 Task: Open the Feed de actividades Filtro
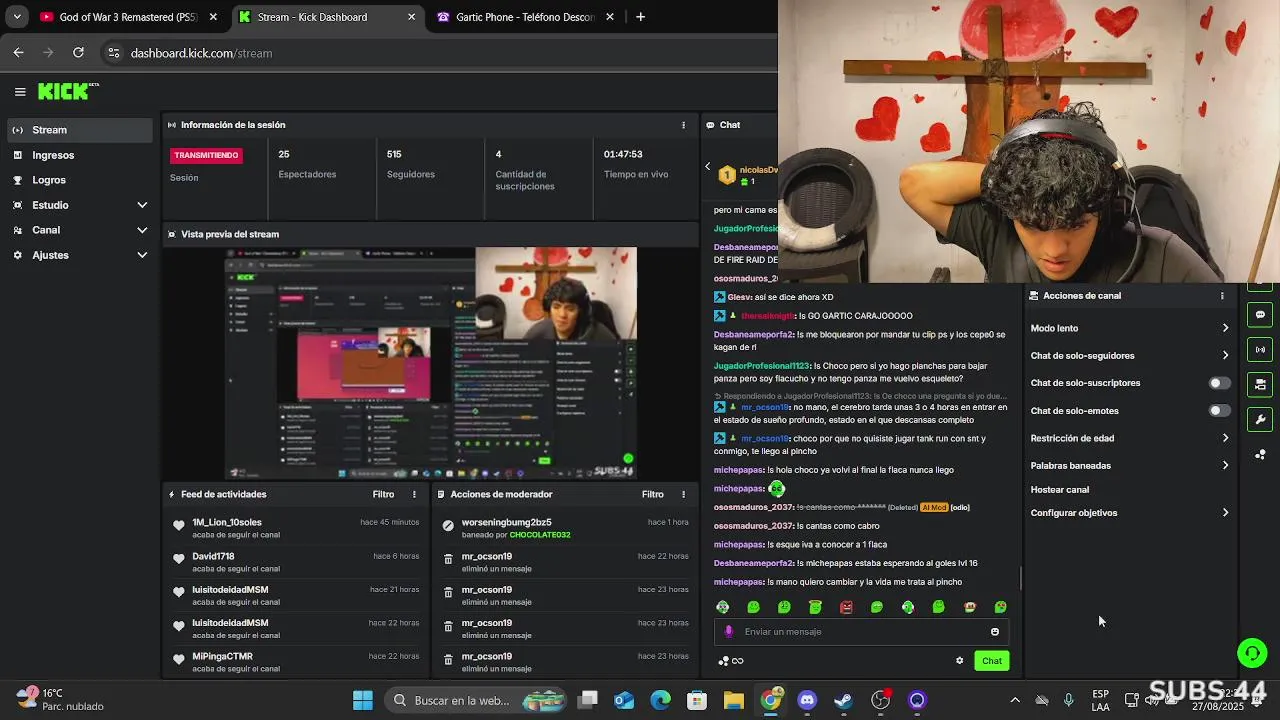[x=383, y=494]
